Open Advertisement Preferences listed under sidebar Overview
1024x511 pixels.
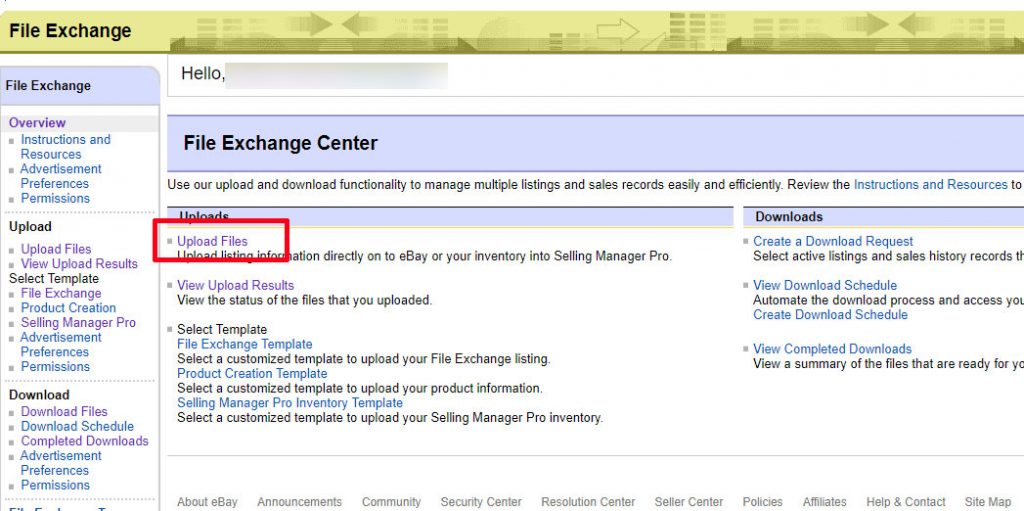tap(61, 176)
